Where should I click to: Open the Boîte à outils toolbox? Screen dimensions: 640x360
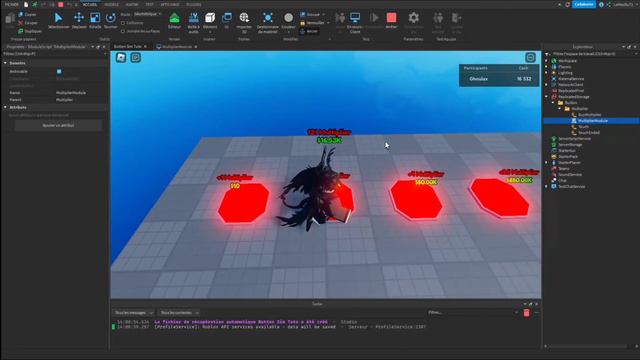pyautogui.click(x=193, y=22)
